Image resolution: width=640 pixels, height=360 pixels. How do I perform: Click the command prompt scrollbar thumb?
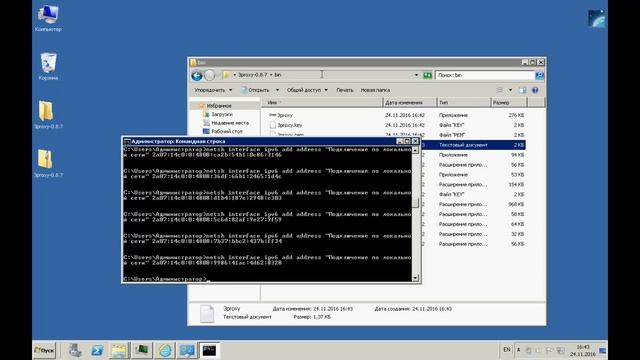(415, 202)
